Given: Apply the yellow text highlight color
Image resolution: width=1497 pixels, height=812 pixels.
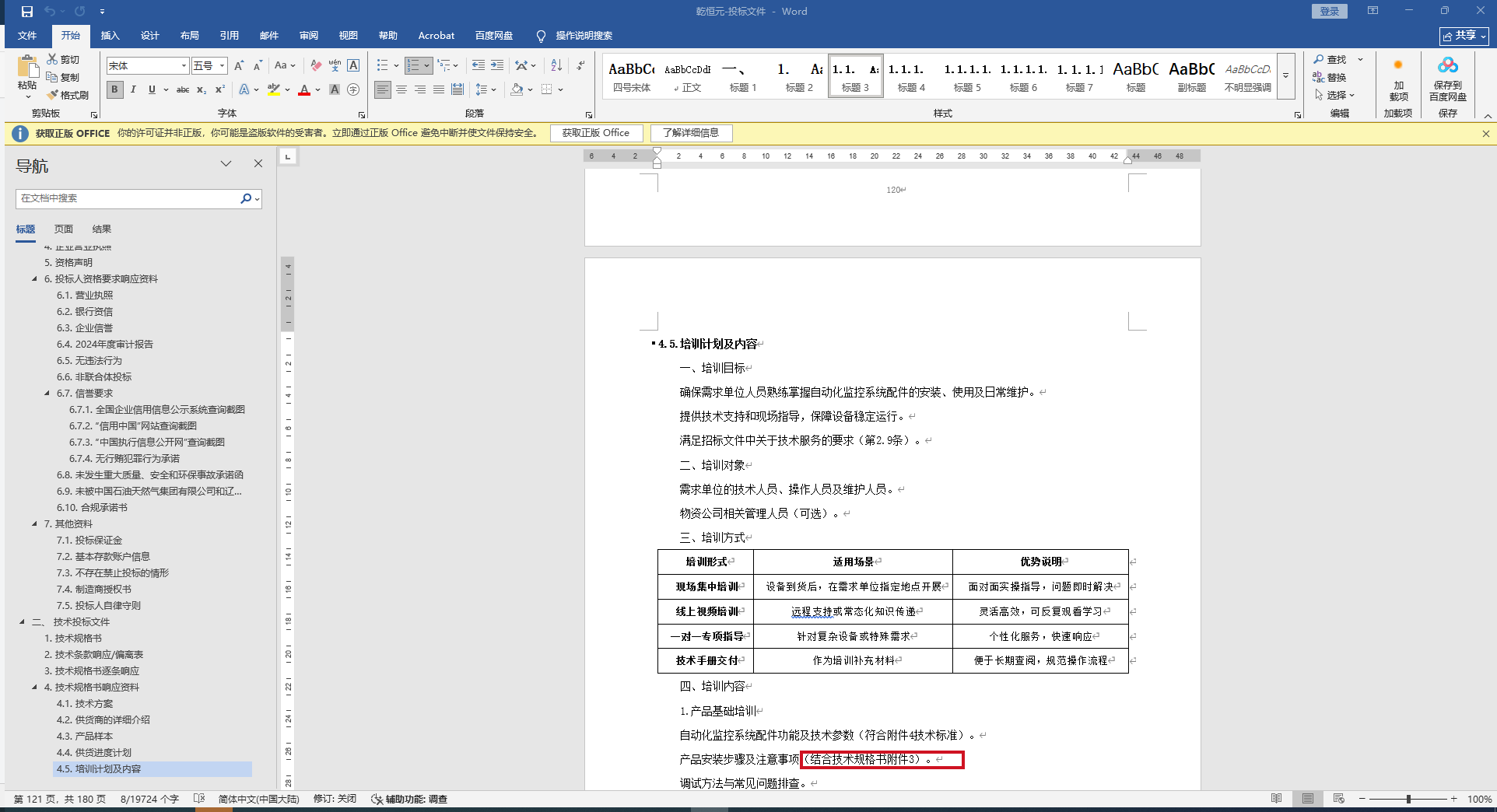Looking at the screenshot, I should [274, 89].
